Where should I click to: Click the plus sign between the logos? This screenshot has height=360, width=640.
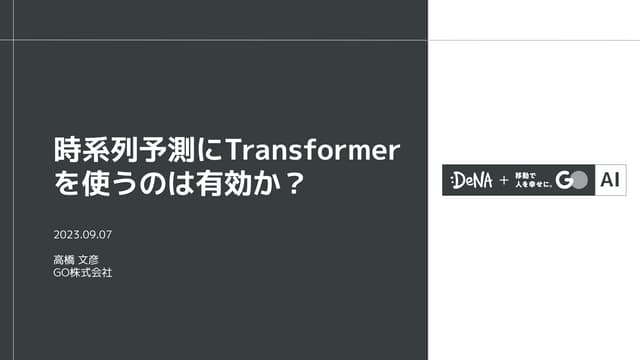coord(504,180)
